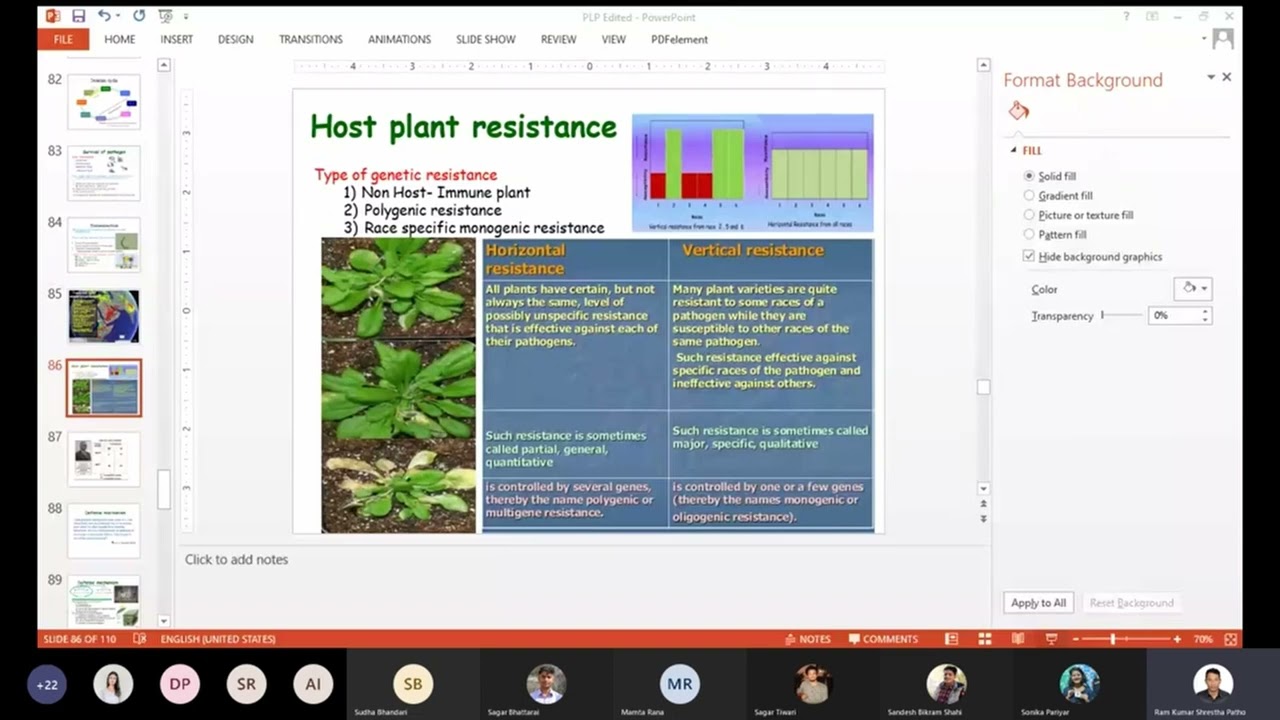The height and width of the screenshot is (720, 1280).
Task: Click ENGLISH (UNITED STATES) language indicator
Action: [217, 639]
